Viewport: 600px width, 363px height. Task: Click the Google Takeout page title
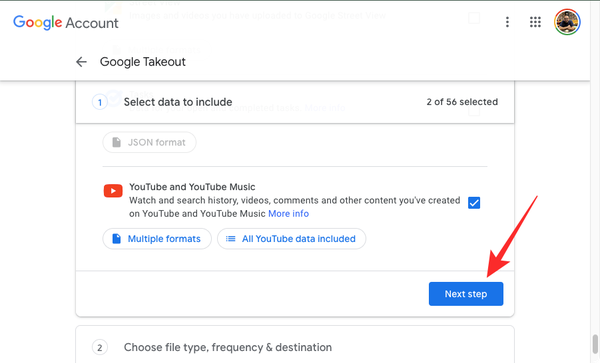tap(143, 62)
